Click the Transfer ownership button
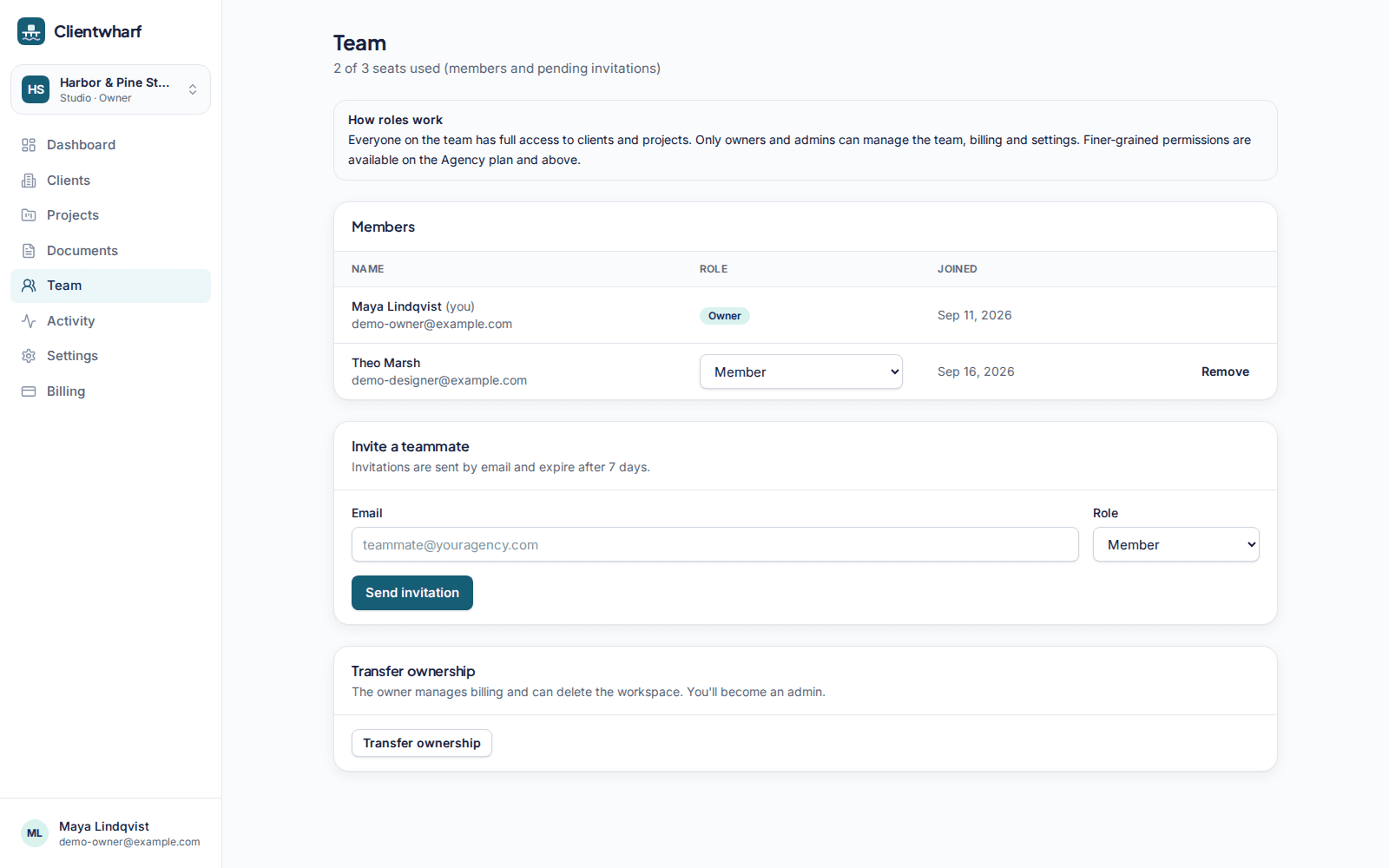Image resolution: width=1389 pixels, height=868 pixels. coord(422,743)
